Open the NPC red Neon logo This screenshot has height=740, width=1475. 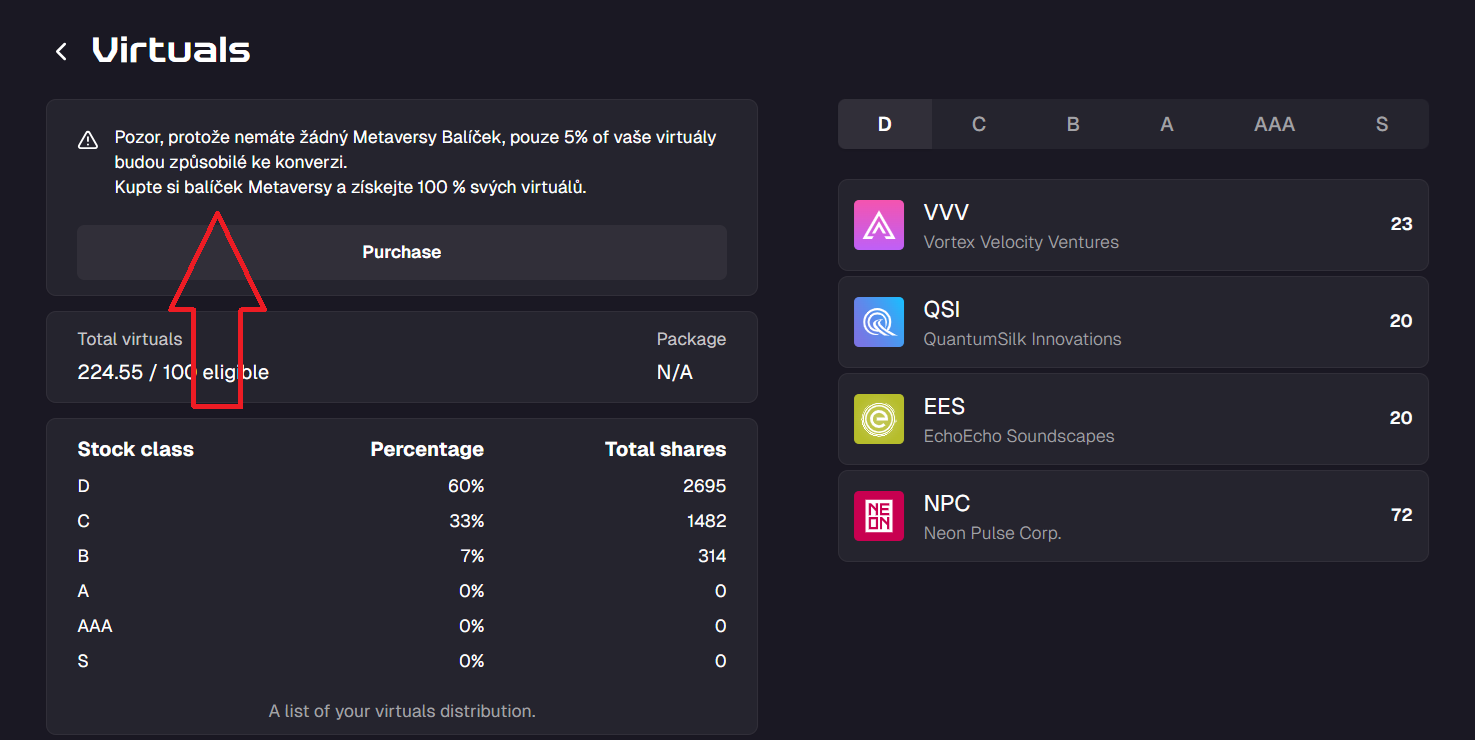[x=879, y=516]
